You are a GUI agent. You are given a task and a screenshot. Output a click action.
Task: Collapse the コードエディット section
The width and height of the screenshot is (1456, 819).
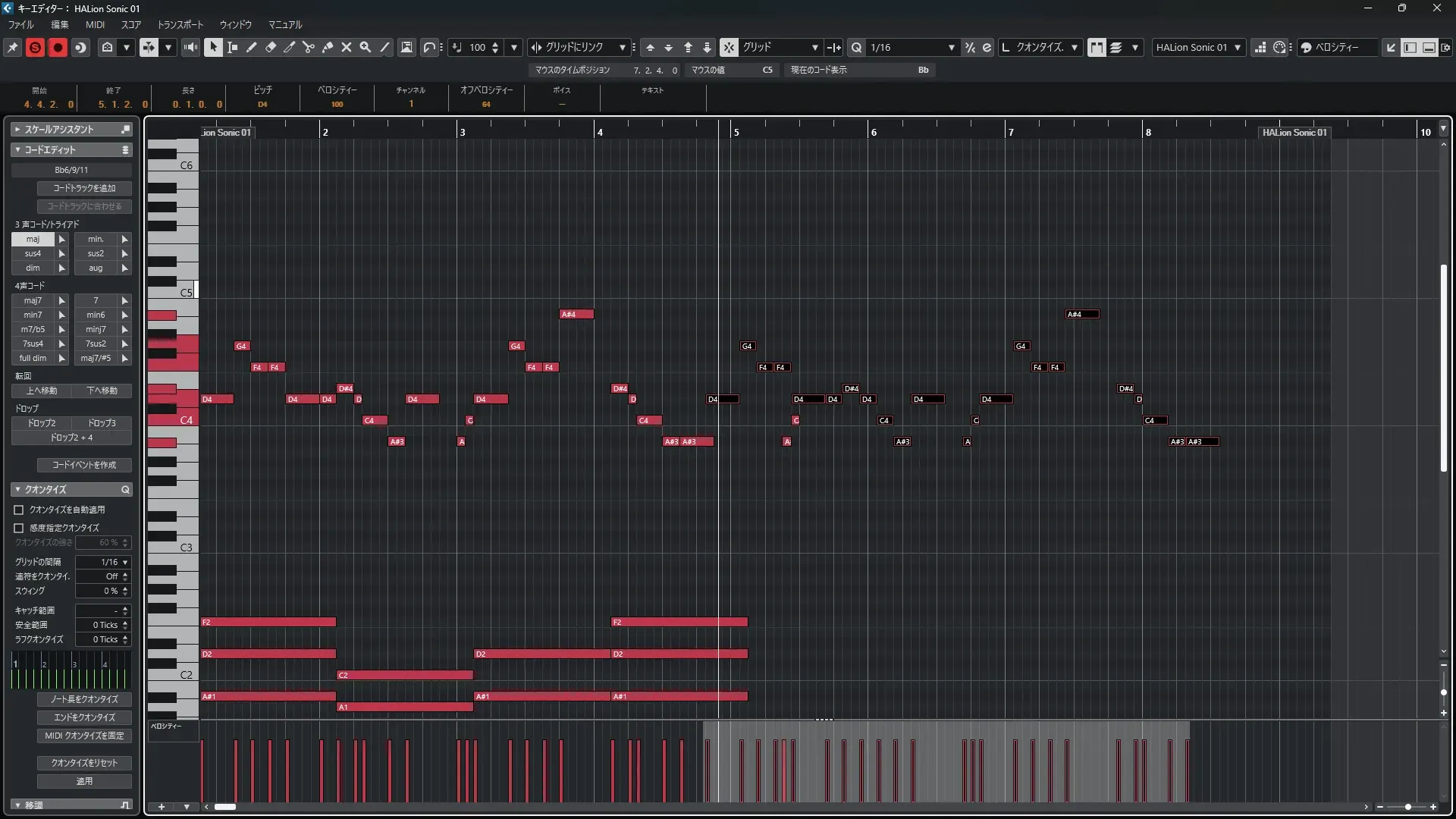click(x=17, y=150)
